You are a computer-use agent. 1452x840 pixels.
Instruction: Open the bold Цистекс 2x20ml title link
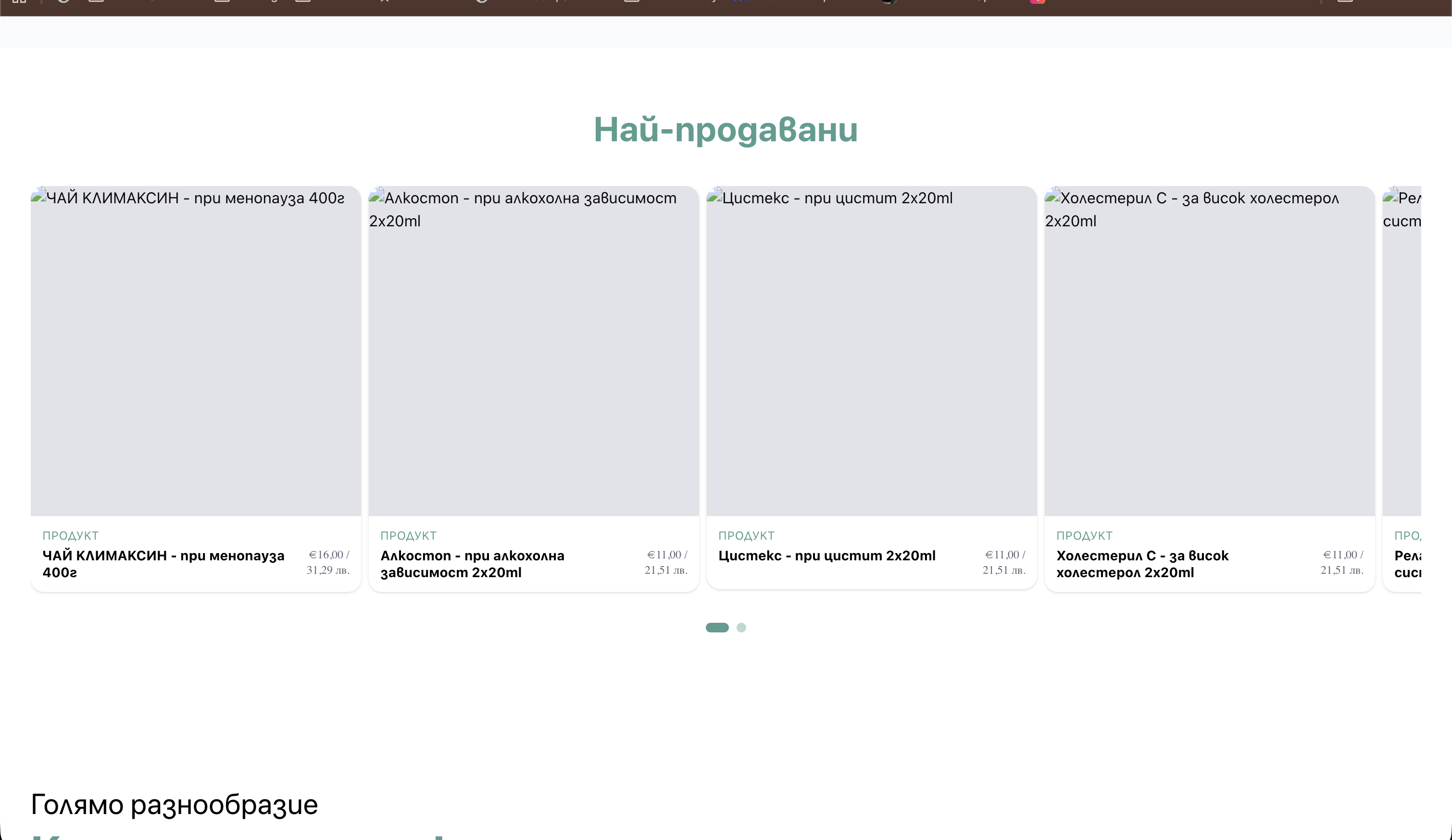click(826, 556)
